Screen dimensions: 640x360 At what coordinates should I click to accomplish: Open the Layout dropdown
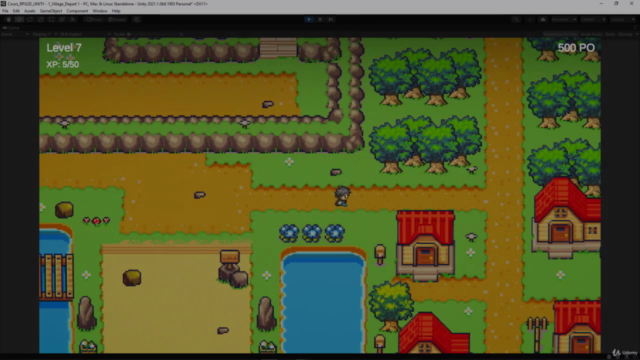click(622, 19)
